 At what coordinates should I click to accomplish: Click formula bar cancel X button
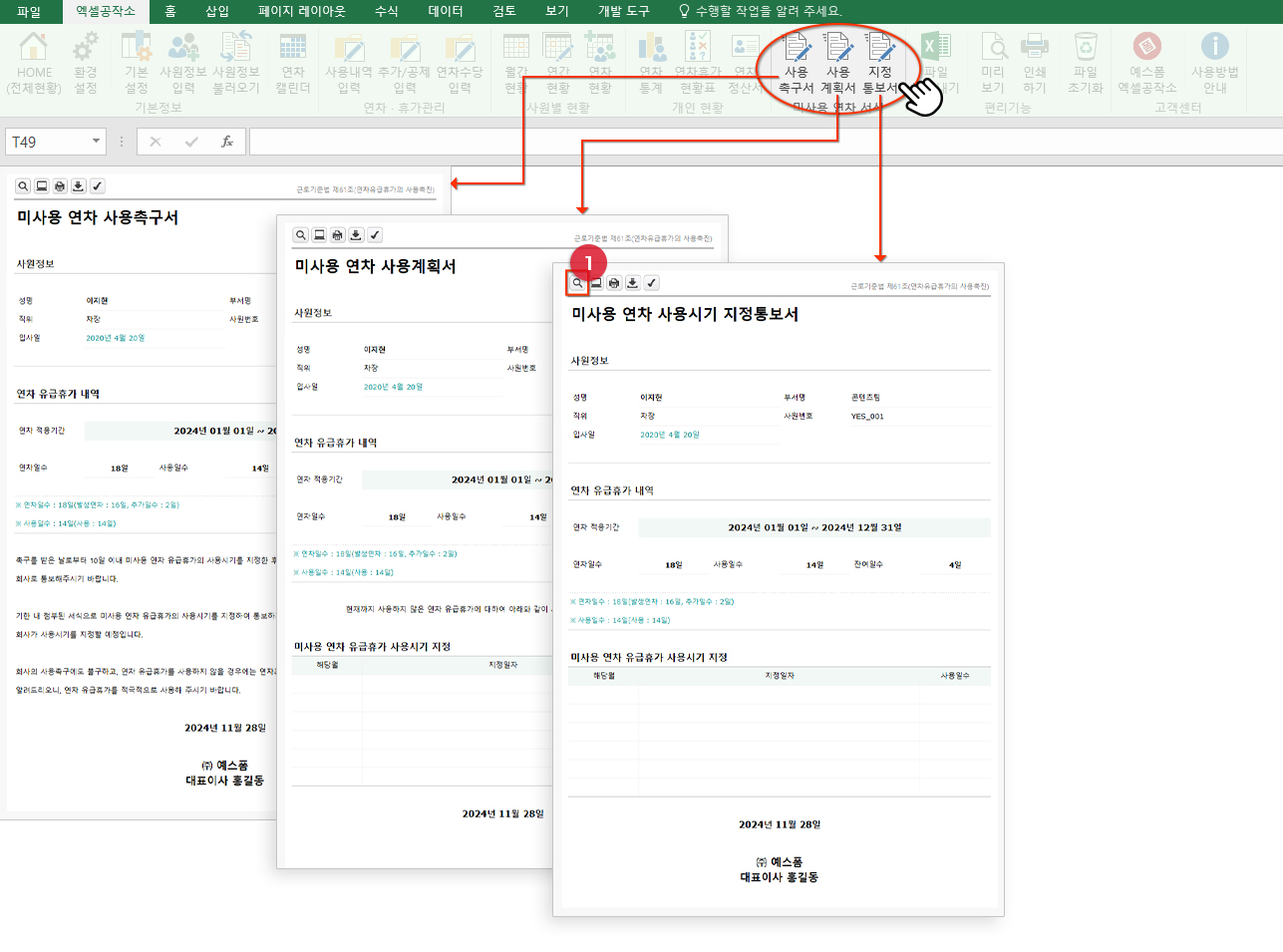click(x=156, y=142)
